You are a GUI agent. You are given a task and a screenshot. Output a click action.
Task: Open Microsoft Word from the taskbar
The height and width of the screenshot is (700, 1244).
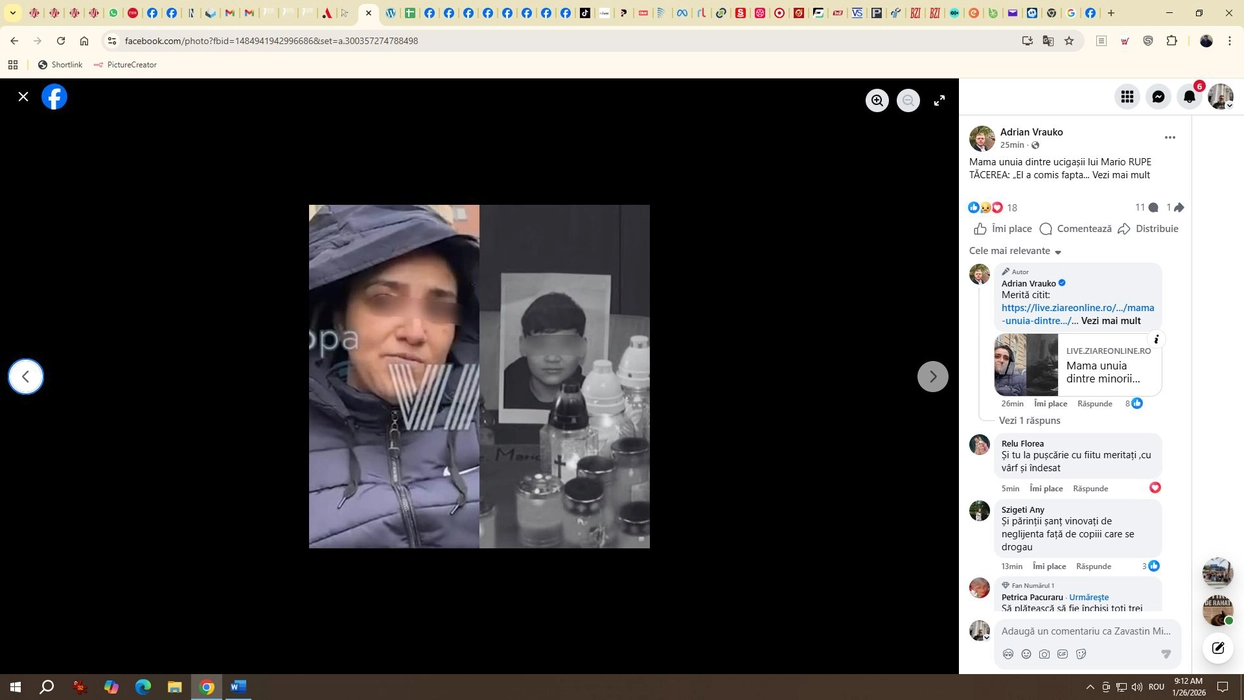coord(238,687)
